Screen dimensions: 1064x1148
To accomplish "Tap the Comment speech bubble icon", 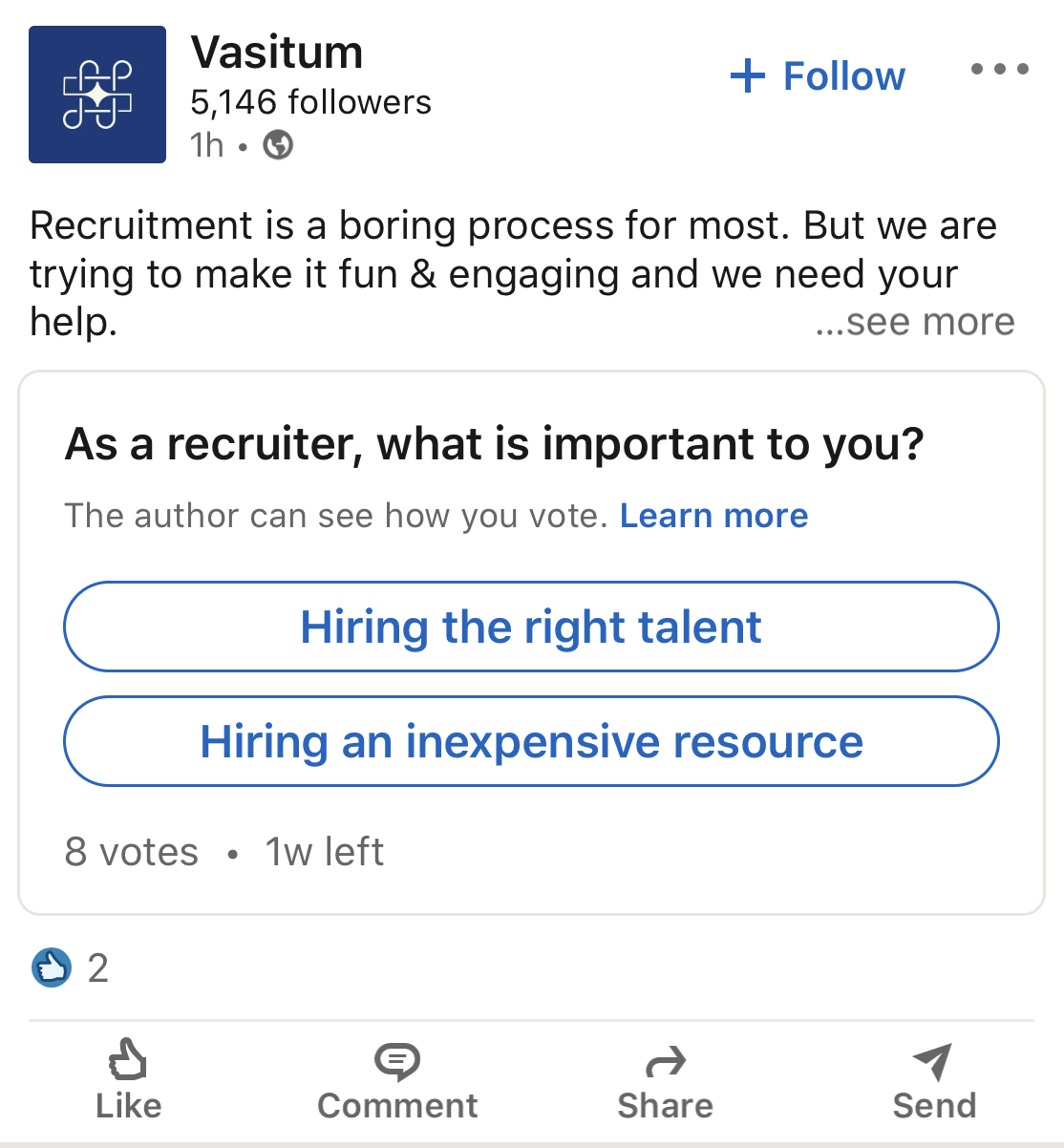I will [397, 1060].
